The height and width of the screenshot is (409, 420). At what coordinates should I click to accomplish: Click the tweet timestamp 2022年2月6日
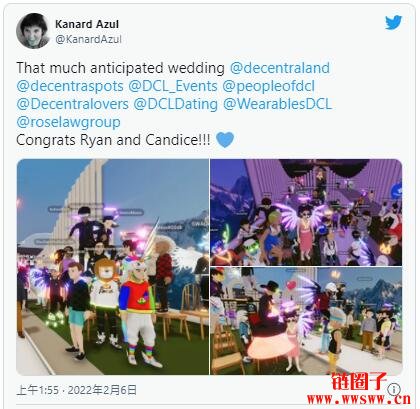coord(102,390)
